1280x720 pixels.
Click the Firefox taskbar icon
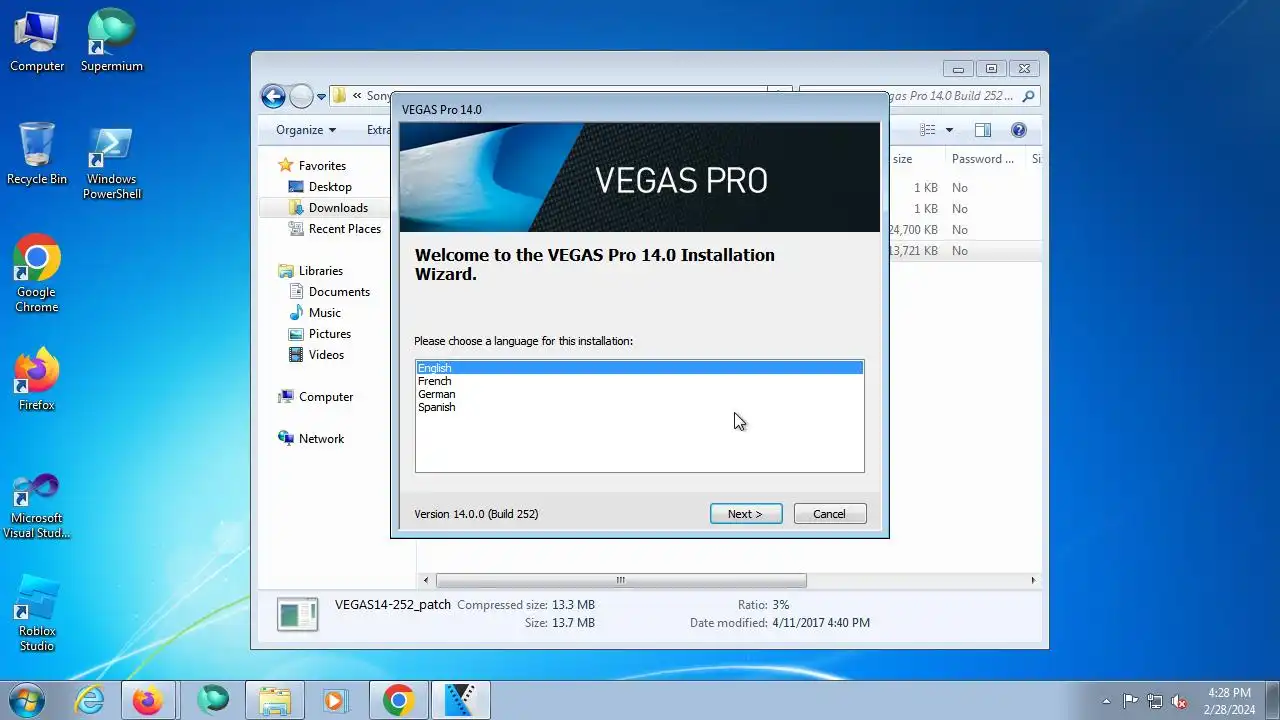(x=148, y=700)
